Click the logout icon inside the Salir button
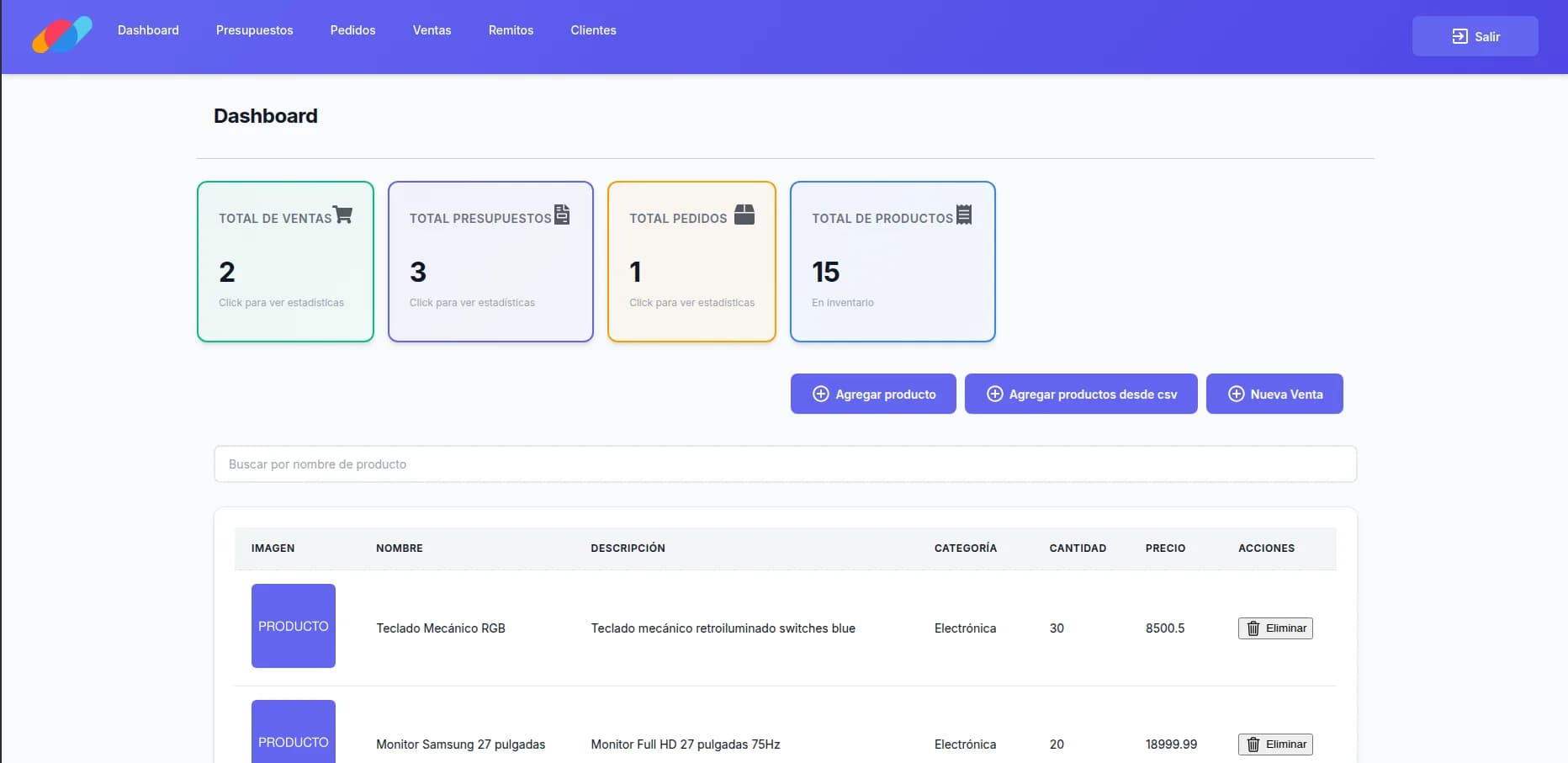 [x=1459, y=35]
